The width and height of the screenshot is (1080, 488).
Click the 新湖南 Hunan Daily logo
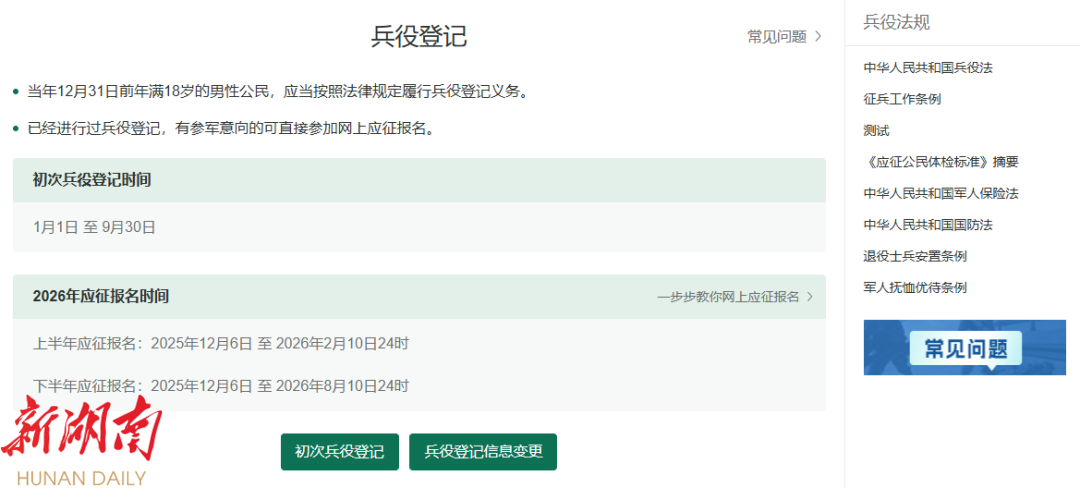[x=80, y=442]
